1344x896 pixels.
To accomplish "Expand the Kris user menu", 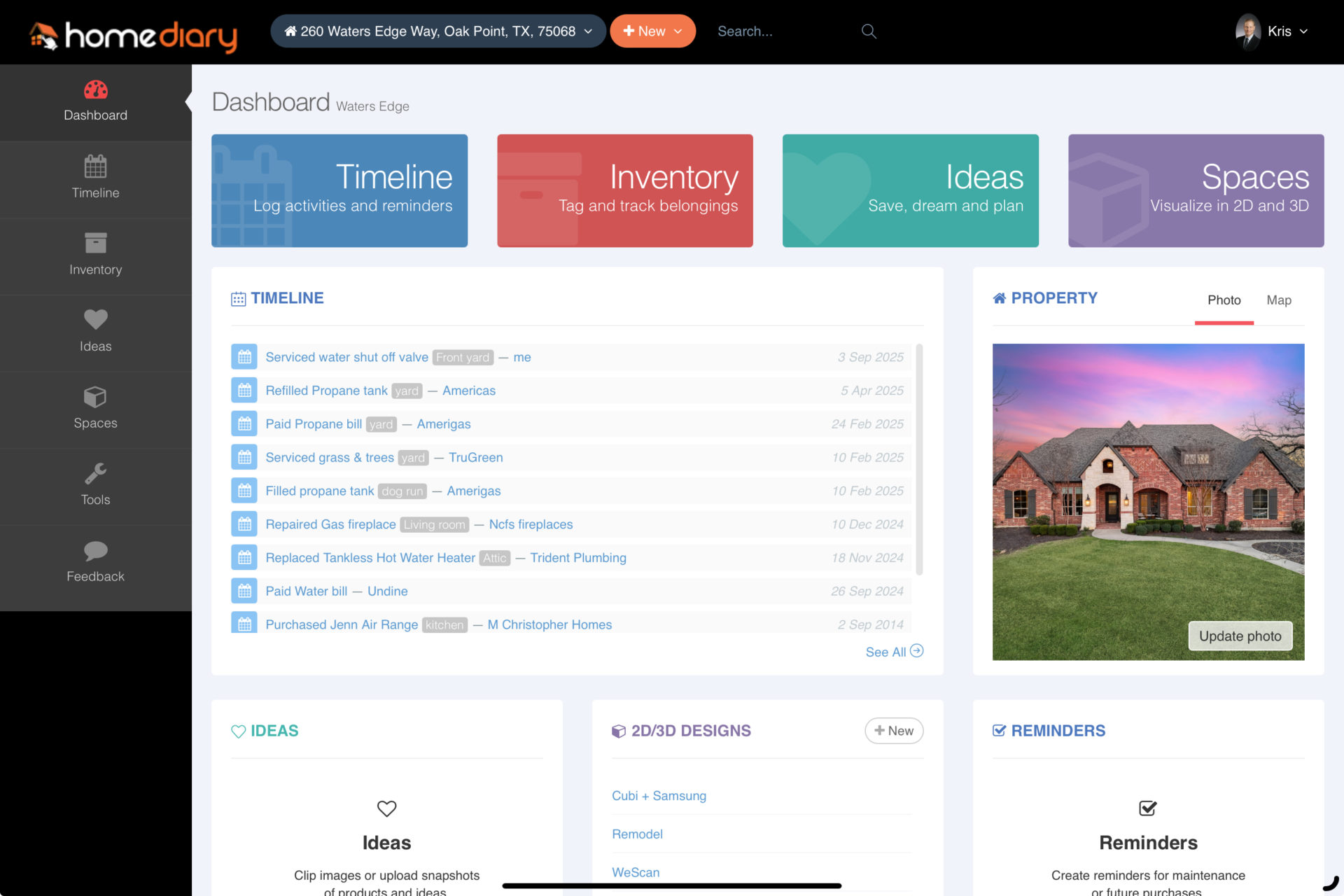I will [1272, 31].
